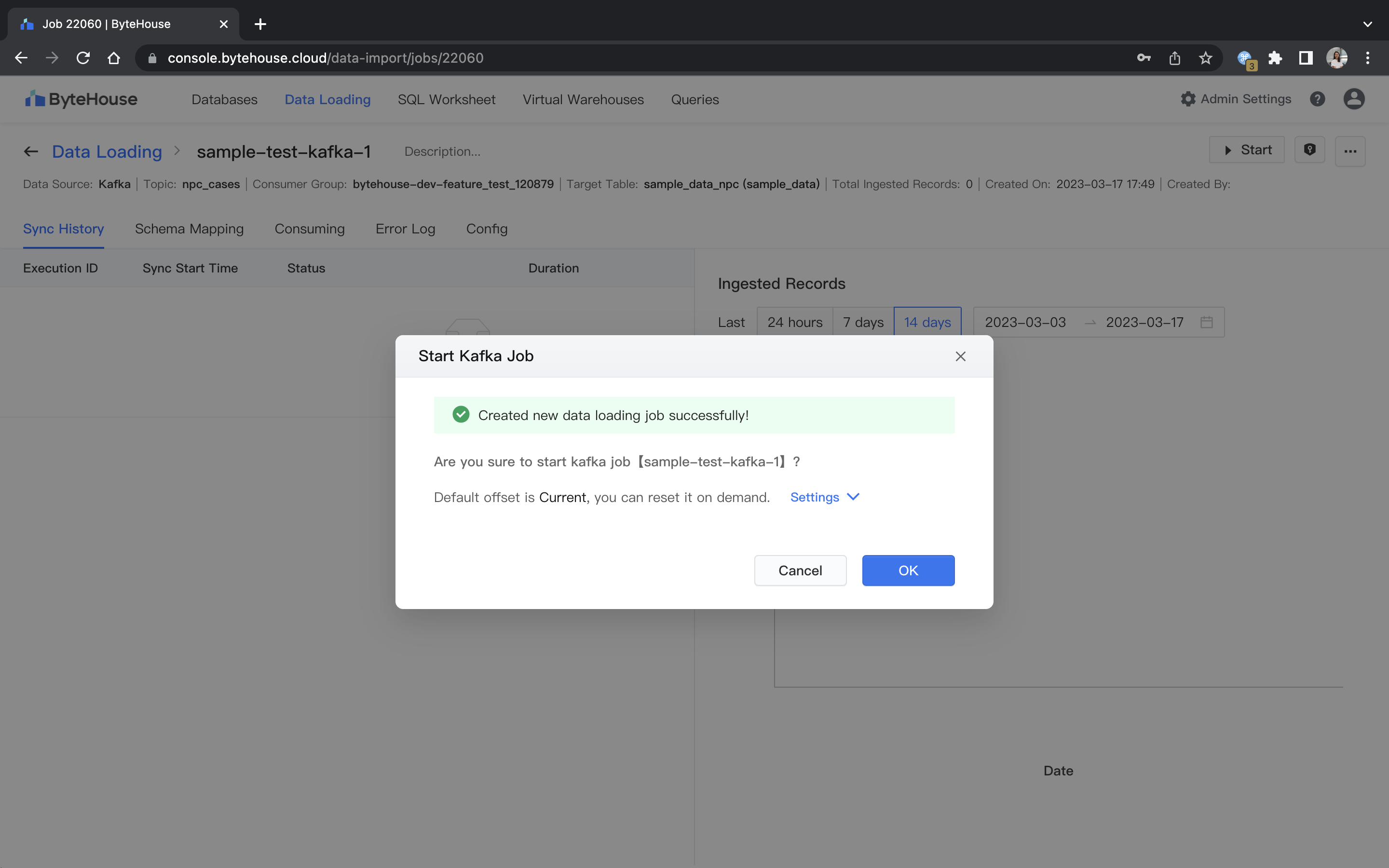Open the browser extensions puzzle icon

(1275, 58)
